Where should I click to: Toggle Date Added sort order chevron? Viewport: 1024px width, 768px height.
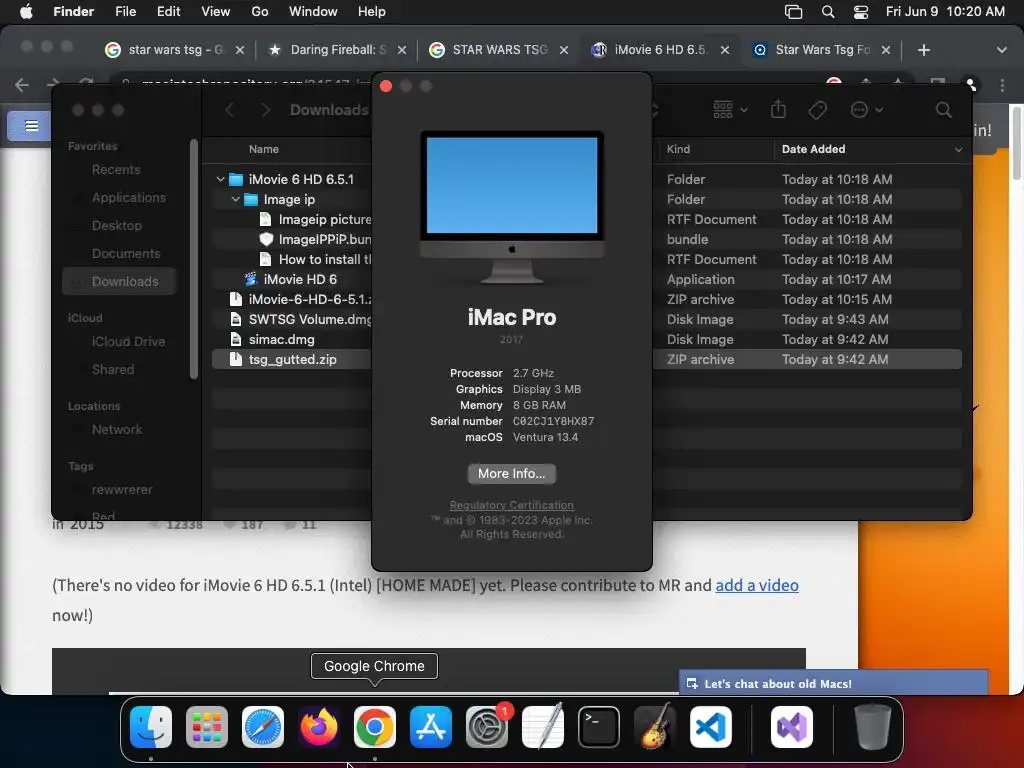click(958, 150)
